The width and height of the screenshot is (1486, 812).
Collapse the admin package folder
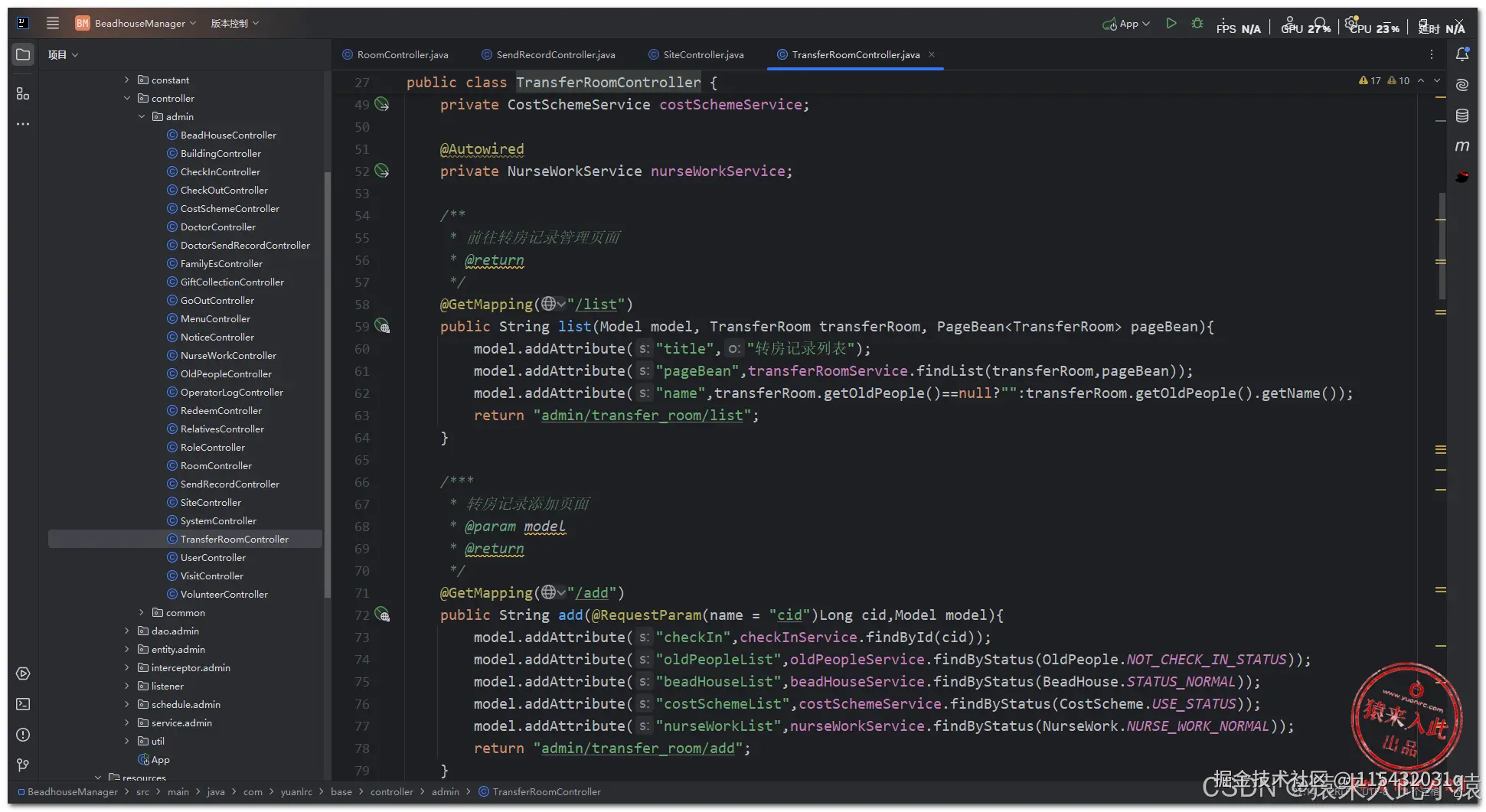click(x=142, y=116)
